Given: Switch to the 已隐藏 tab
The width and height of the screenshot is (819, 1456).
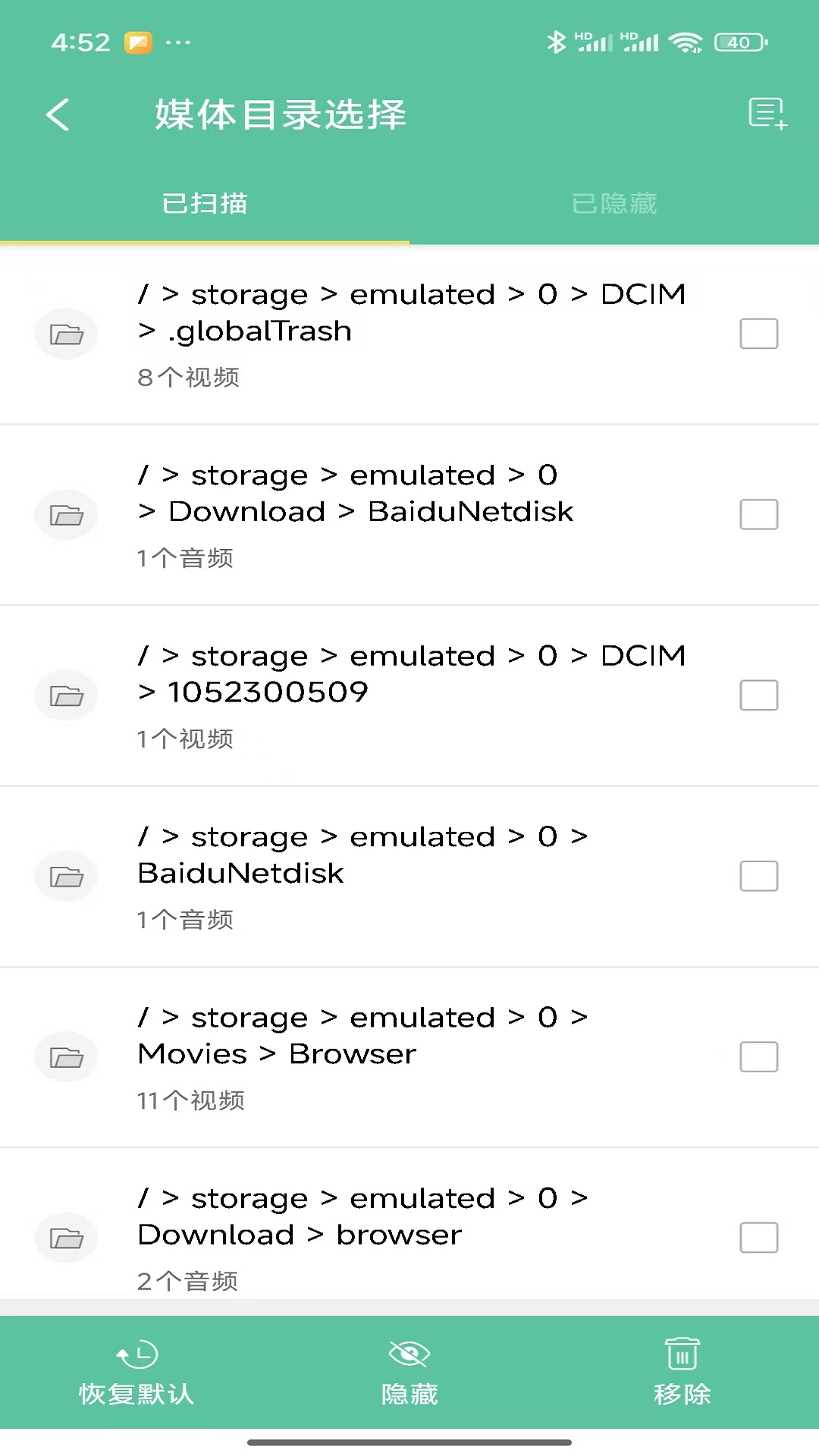Looking at the screenshot, I should pos(614,203).
